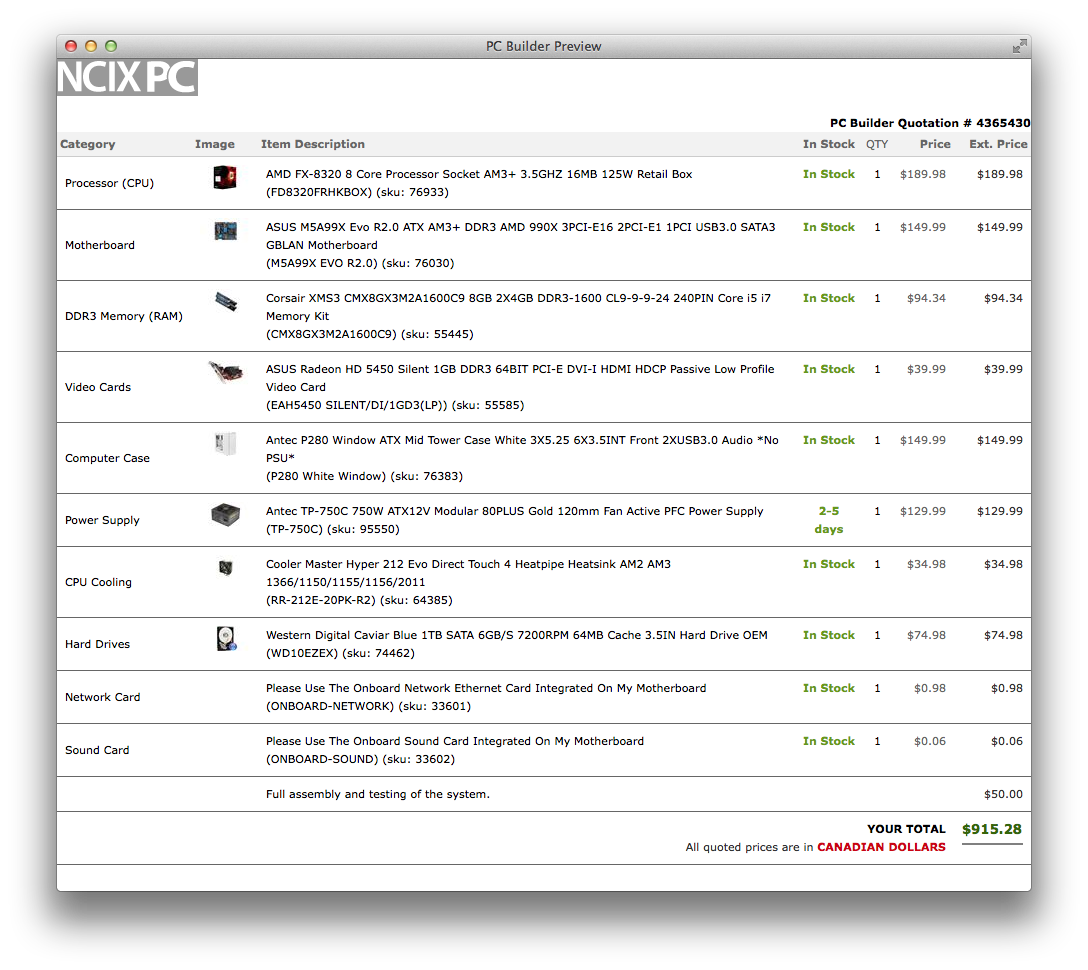Click the In Stock status for Hard Drives row
This screenshot has height=970, width=1088.
click(828, 635)
